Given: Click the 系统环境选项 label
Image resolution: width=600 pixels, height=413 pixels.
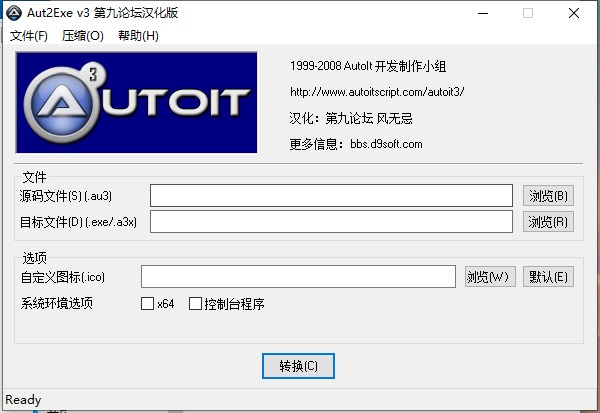Looking at the screenshot, I should click(x=57, y=304).
